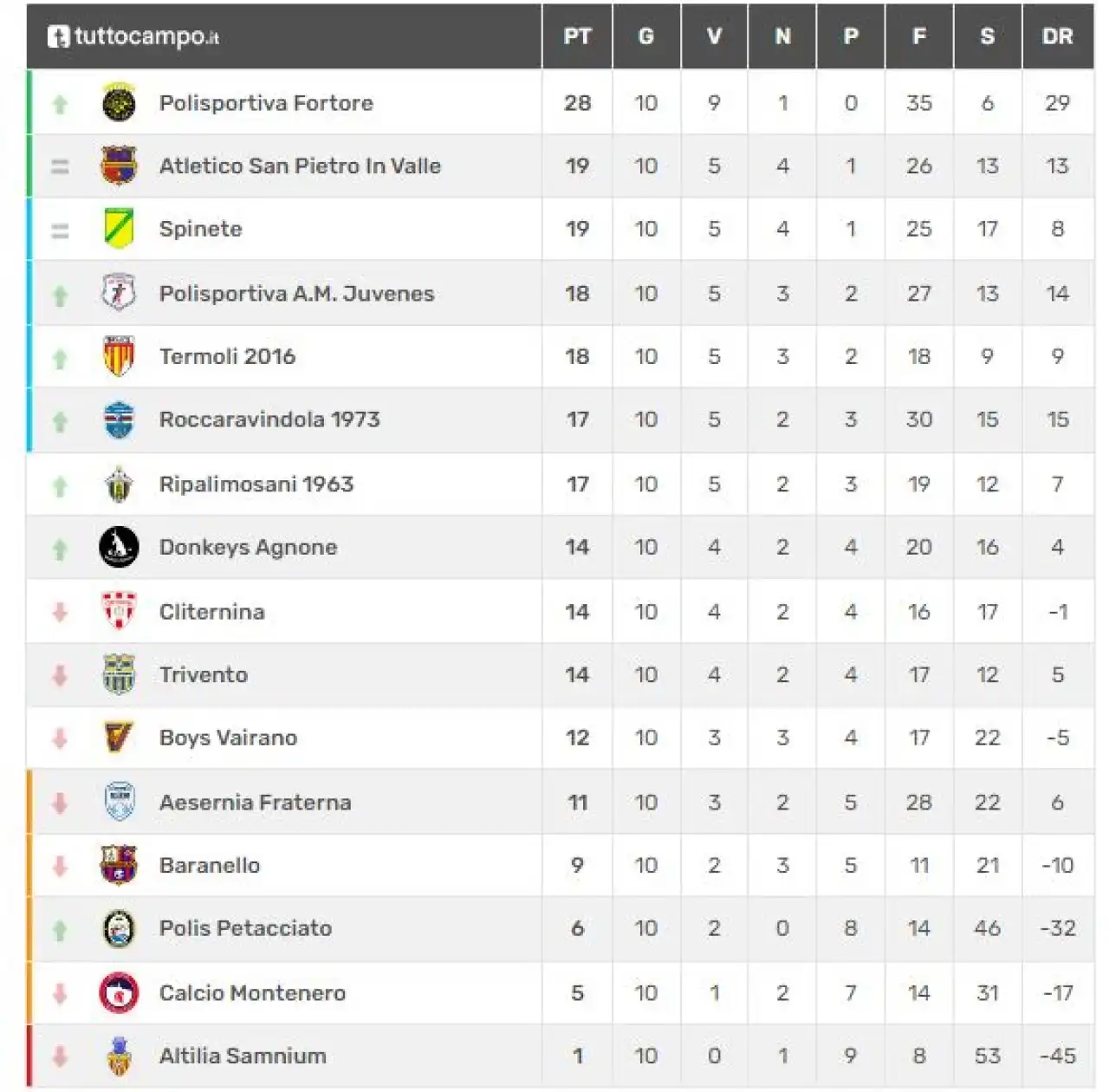Open Polisportiva A.M. Juvenes team link
1109x1092 pixels.
(296, 293)
